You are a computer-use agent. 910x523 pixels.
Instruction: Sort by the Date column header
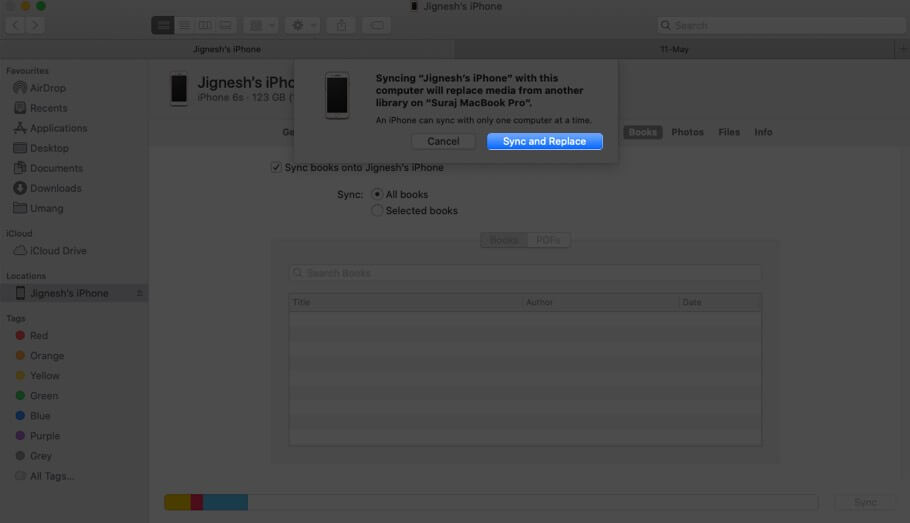coord(720,302)
